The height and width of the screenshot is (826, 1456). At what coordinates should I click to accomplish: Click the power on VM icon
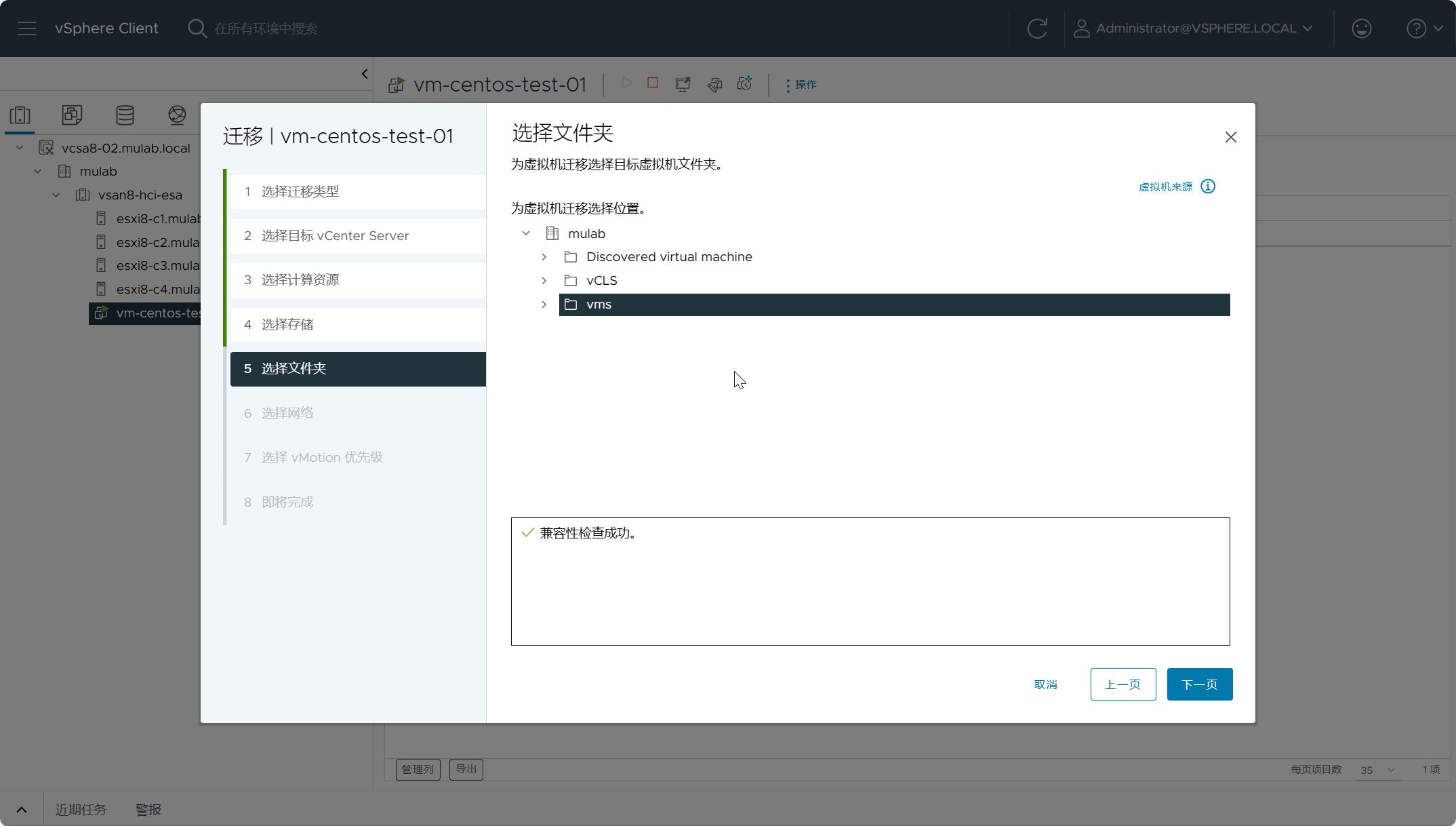coord(627,83)
